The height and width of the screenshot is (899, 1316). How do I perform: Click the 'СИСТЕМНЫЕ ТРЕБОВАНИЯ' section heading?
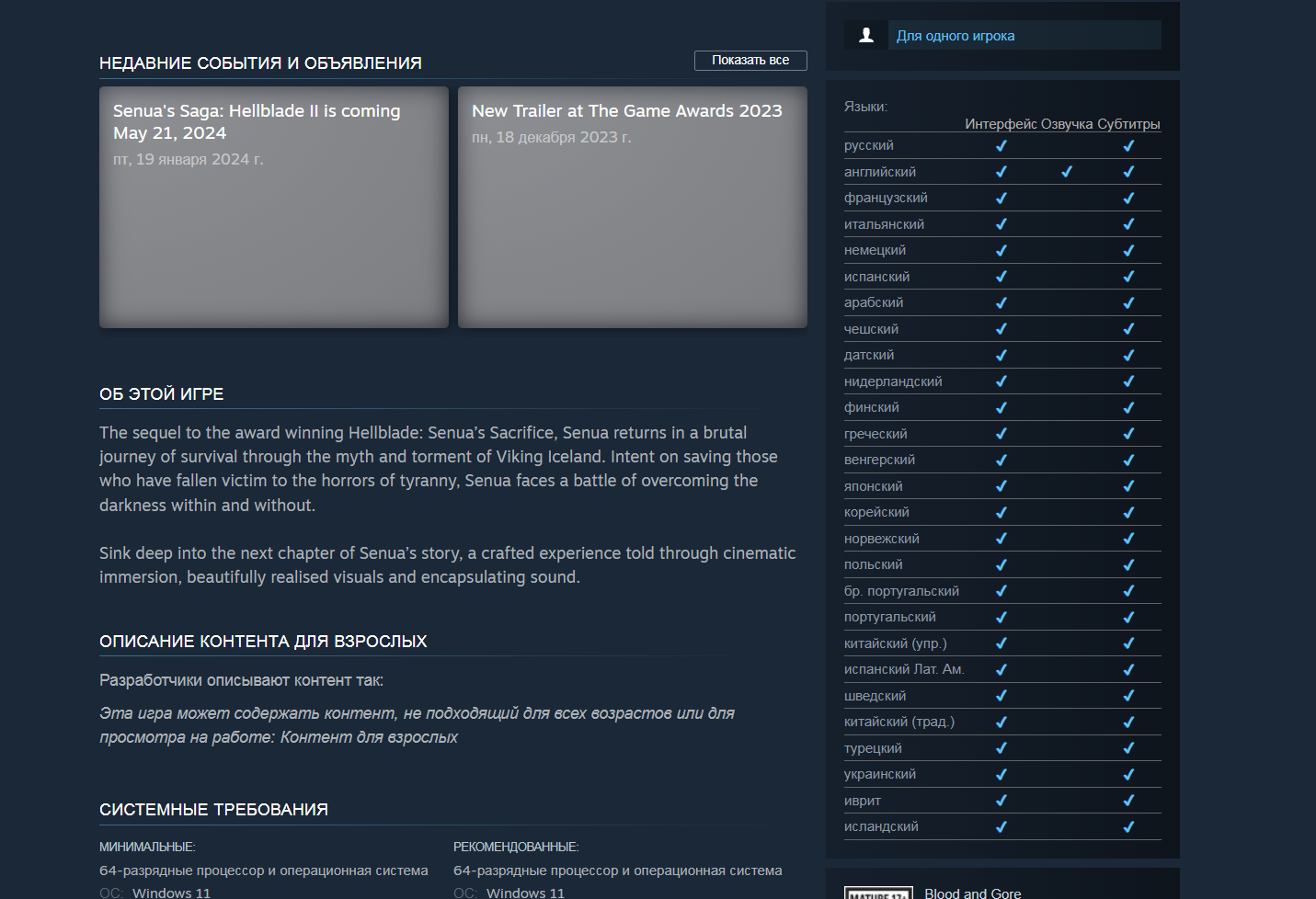213,810
